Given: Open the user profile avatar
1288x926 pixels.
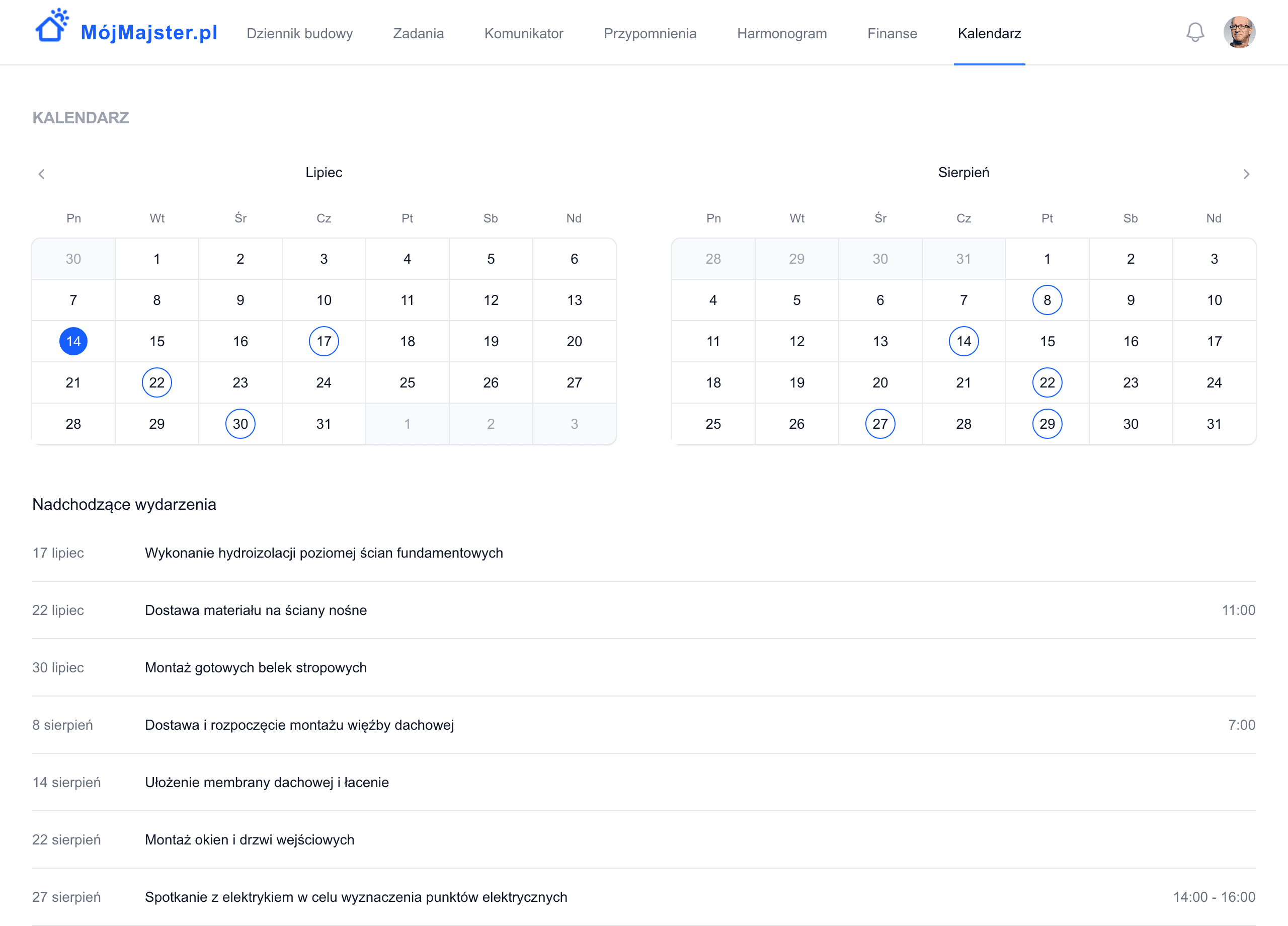Looking at the screenshot, I should [x=1239, y=32].
